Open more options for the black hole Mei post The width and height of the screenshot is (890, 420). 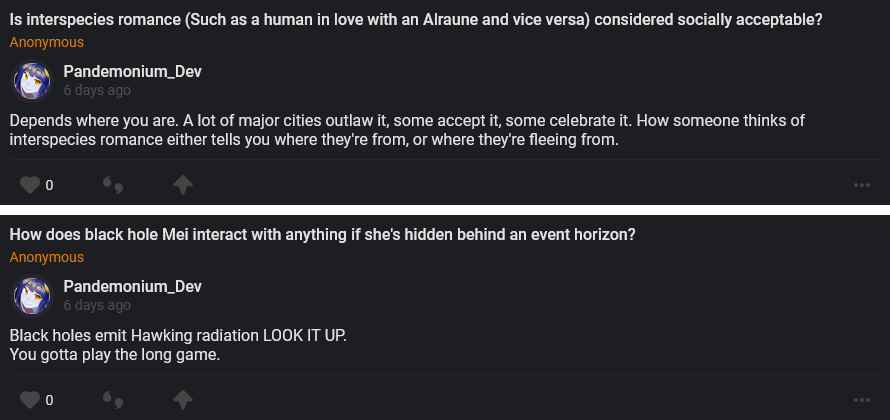pos(861,400)
